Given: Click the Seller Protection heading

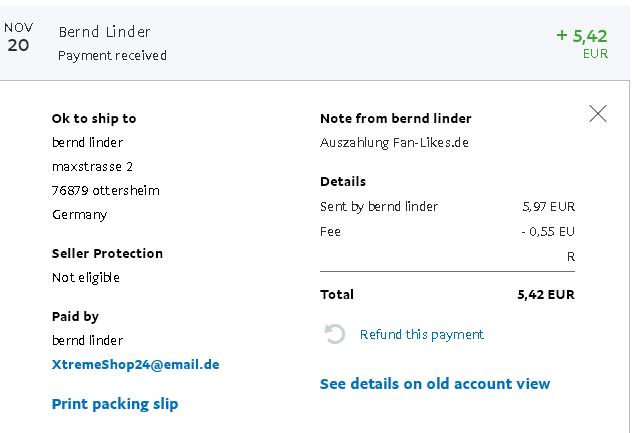Looking at the screenshot, I should tap(107, 253).
